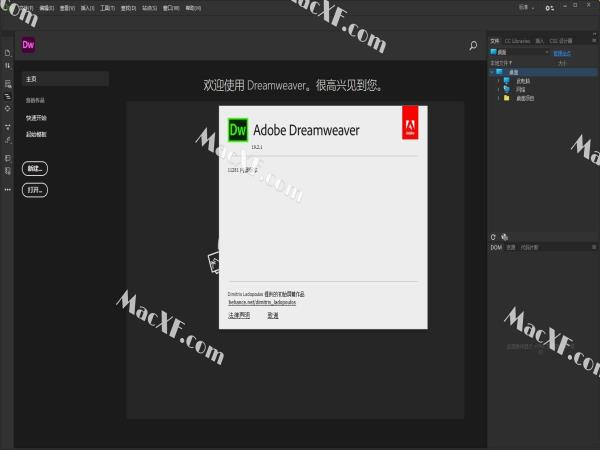Viewport: 600px width, 450px height.
Task: Open the DOM panel options menu icon
Action: click(x=594, y=248)
